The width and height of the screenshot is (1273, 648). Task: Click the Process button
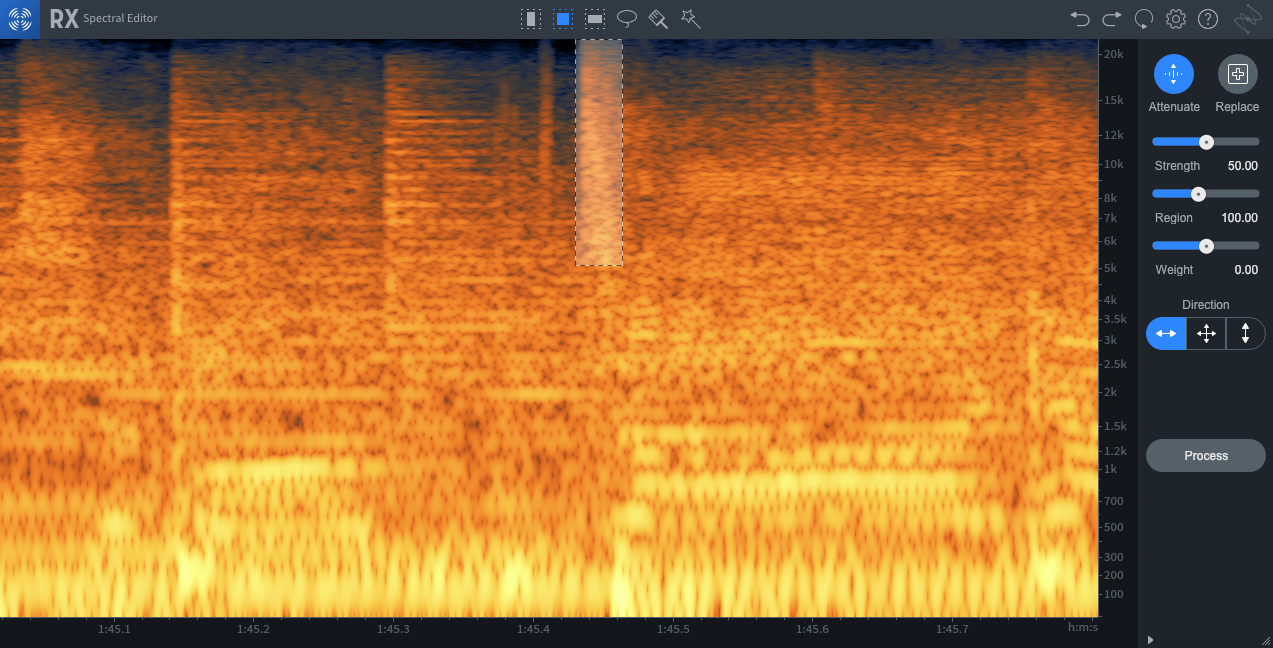1206,456
